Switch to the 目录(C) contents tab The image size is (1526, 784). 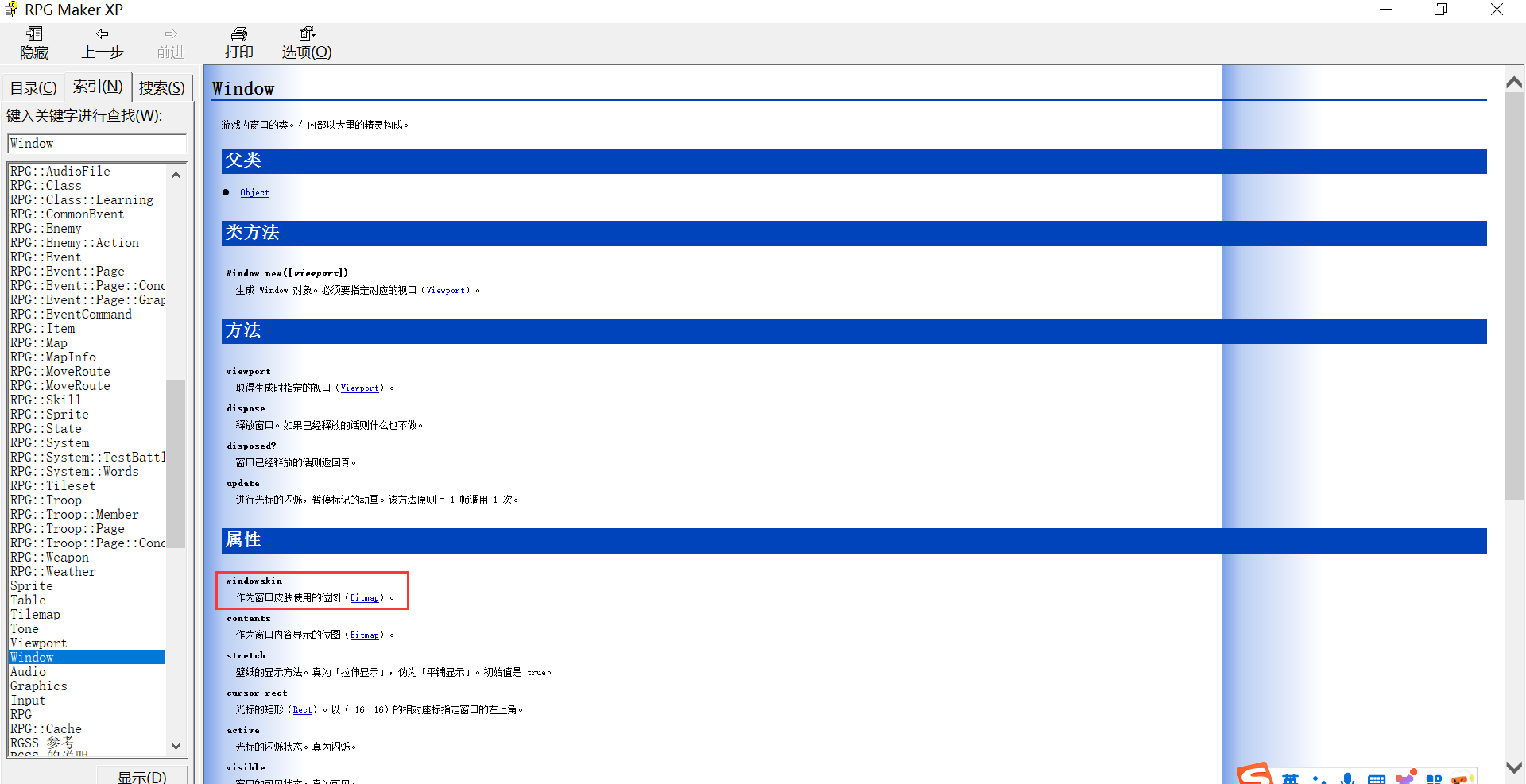(33, 87)
